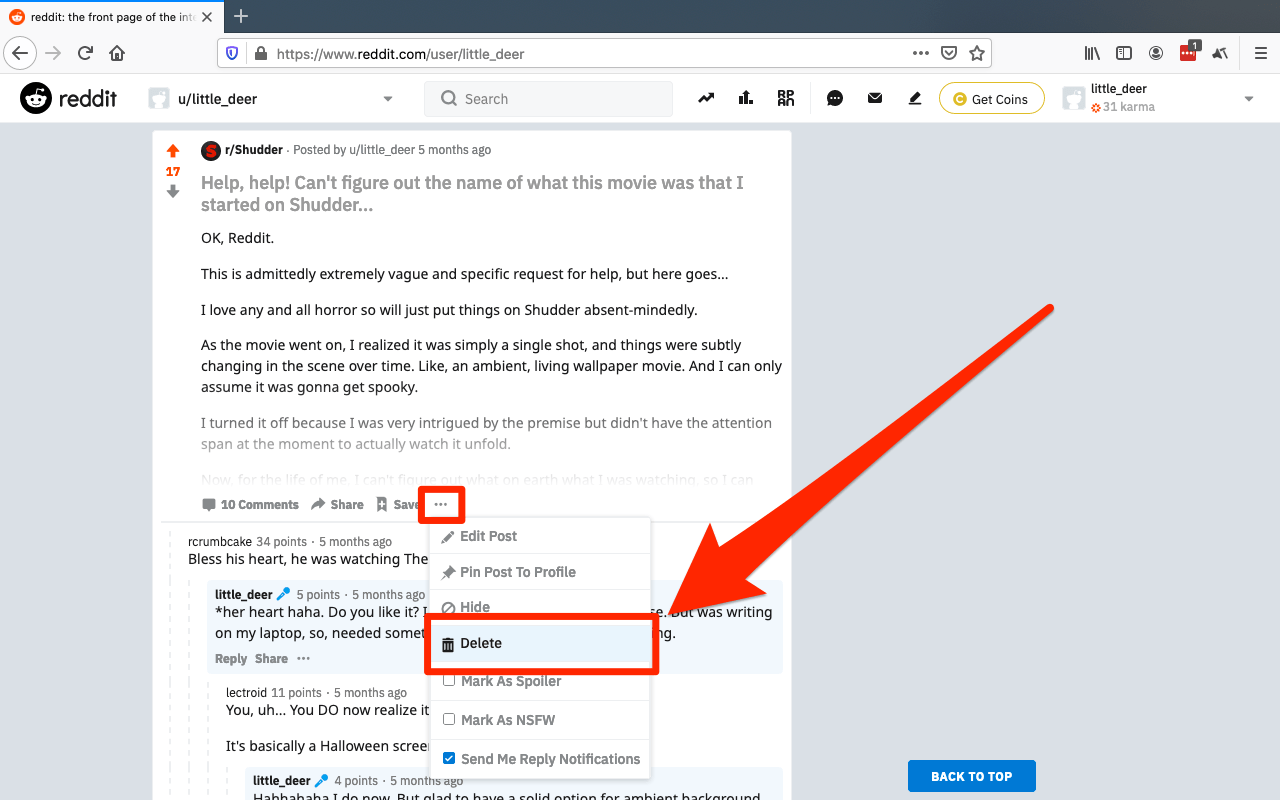The height and width of the screenshot is (800, 1280).
Task: Click into the Reddit Search field
Action: point(548,98)
